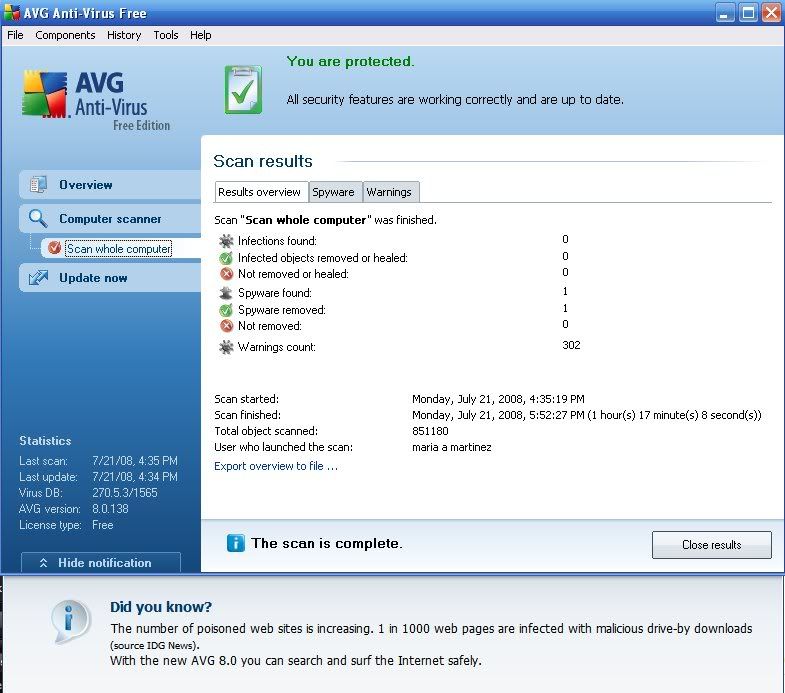
Task: Click the Last scan value 7/21/08, 4:35 PM
Action: click(135, 461)
